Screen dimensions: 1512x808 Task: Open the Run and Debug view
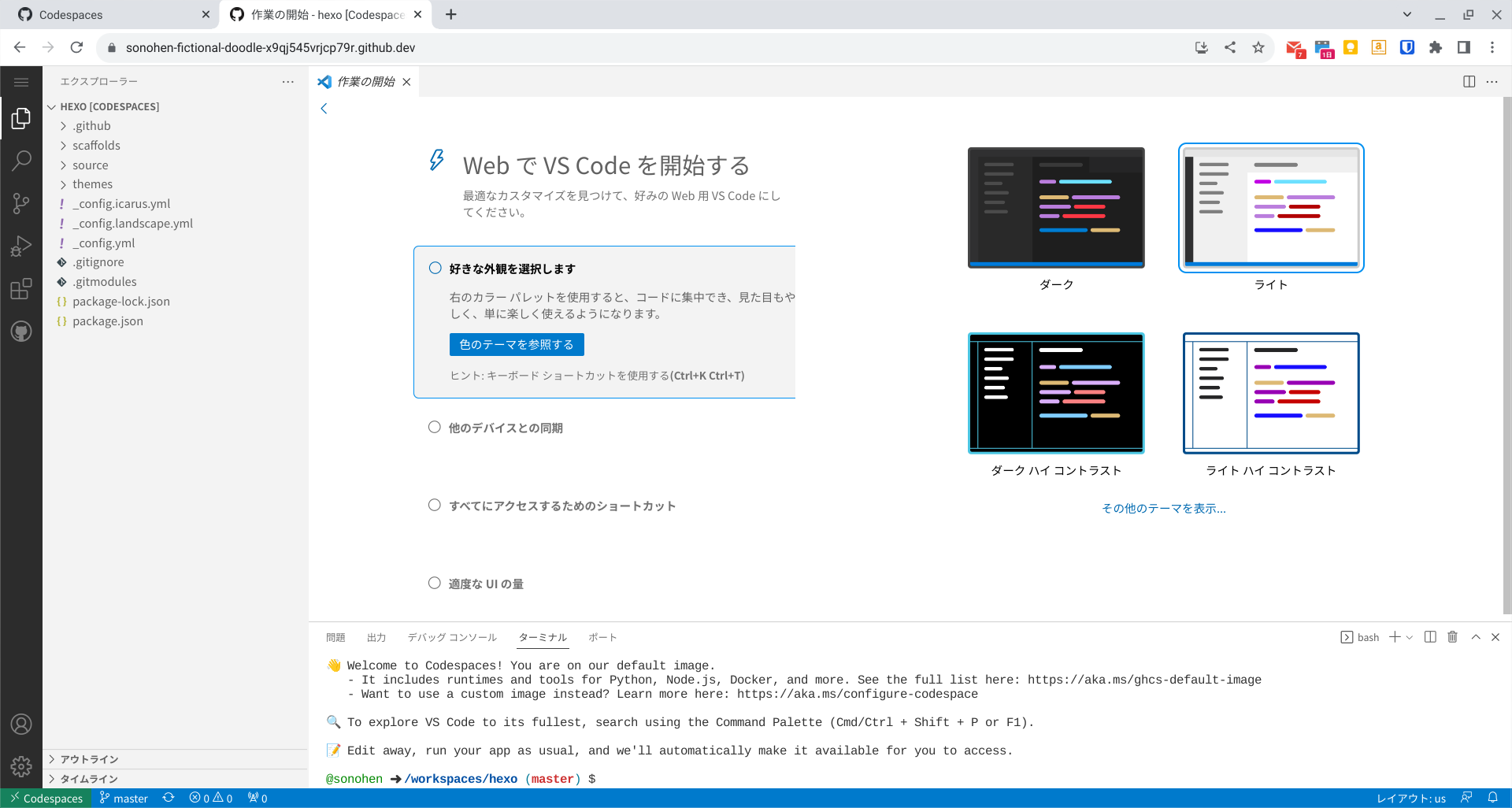tap(21, 246)
